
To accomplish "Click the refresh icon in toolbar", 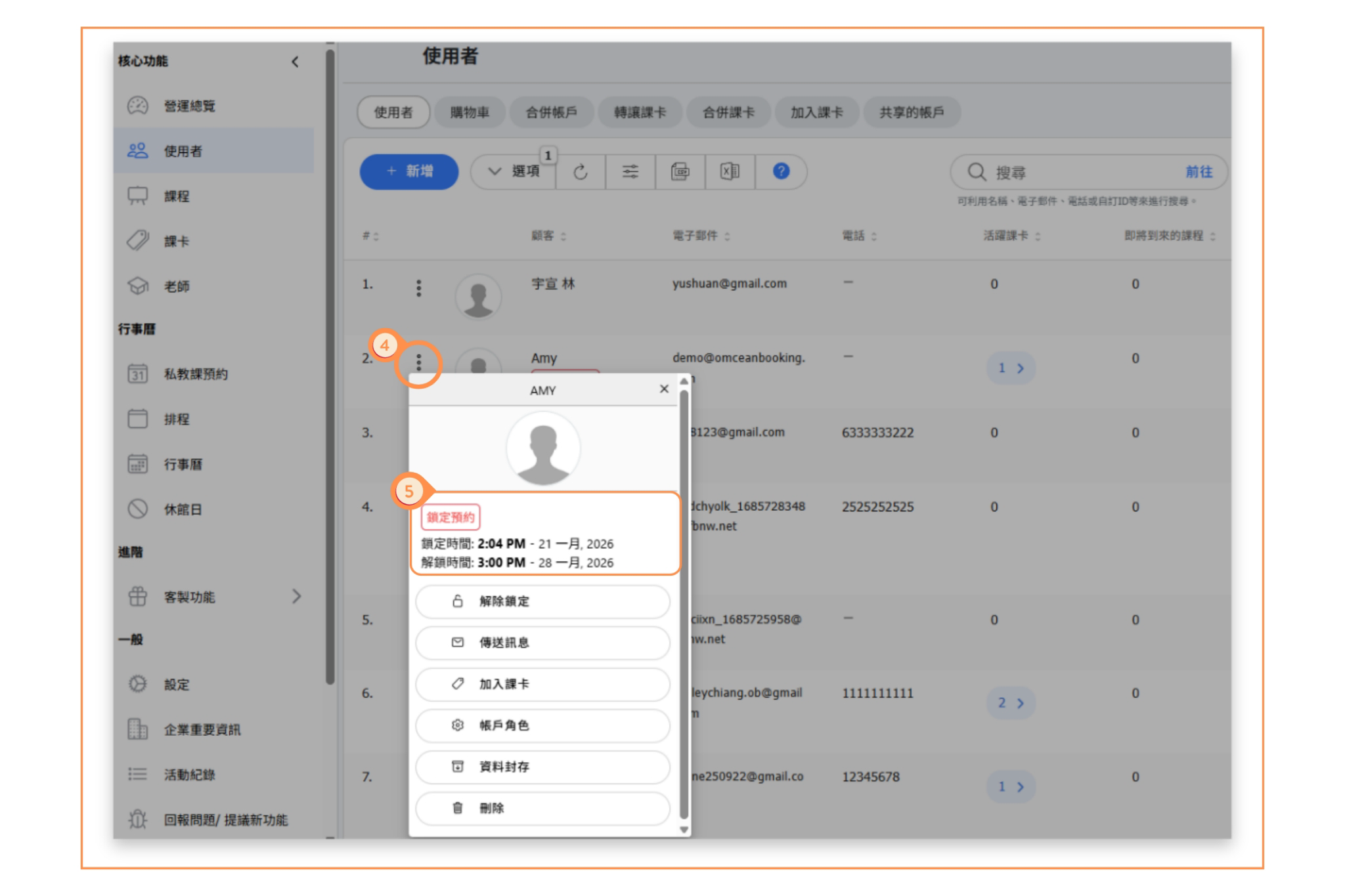I will coord(580,172).
